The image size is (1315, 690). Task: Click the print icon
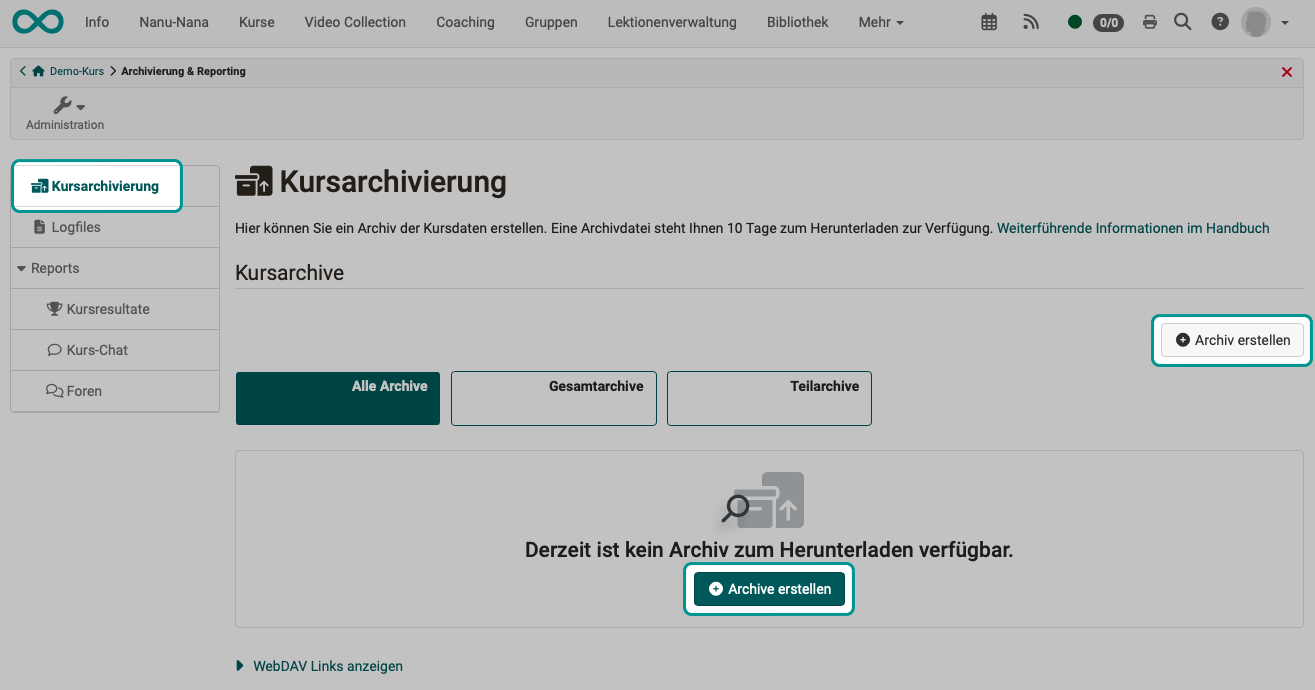point(1150,22)
